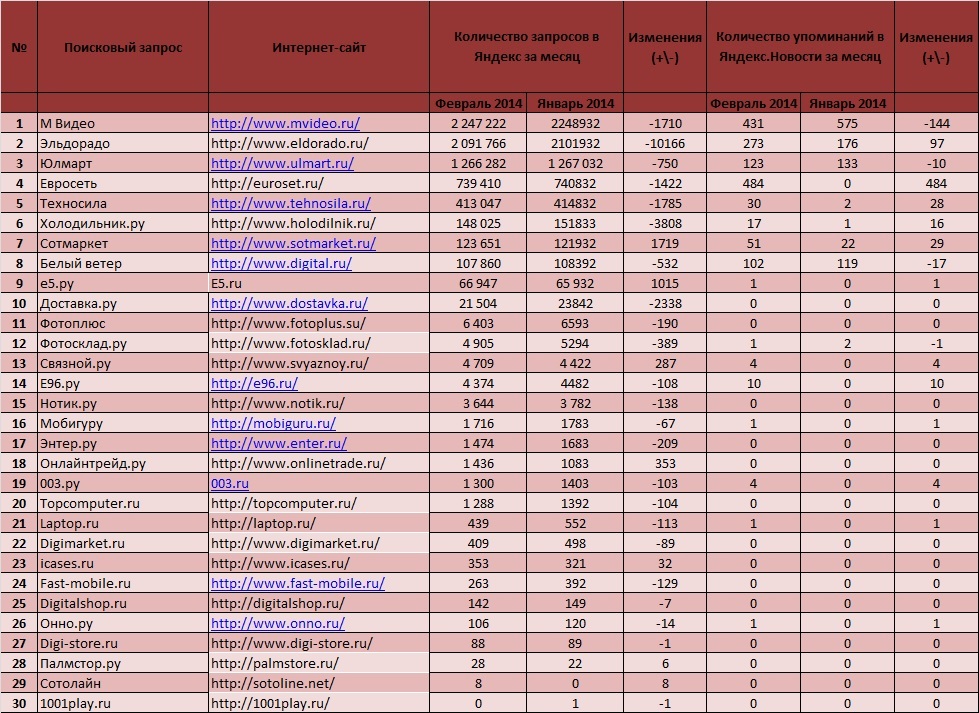Viewport: 979px width, 713px height.
Task: Select the 'Сотмаркет' query cell
Action: pos(123,243)
